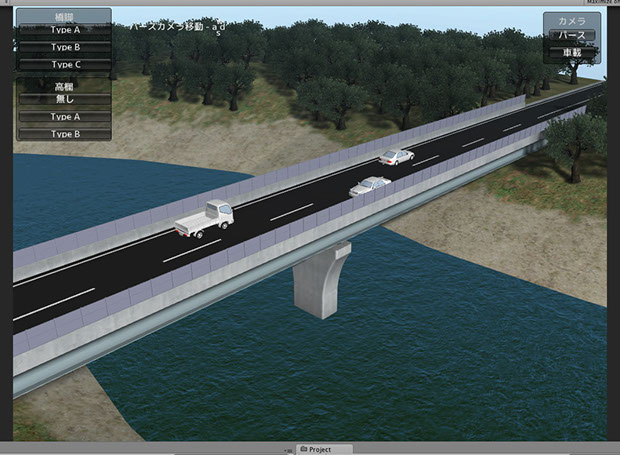Choose pier Type B under 橋脚

point(65,47)
